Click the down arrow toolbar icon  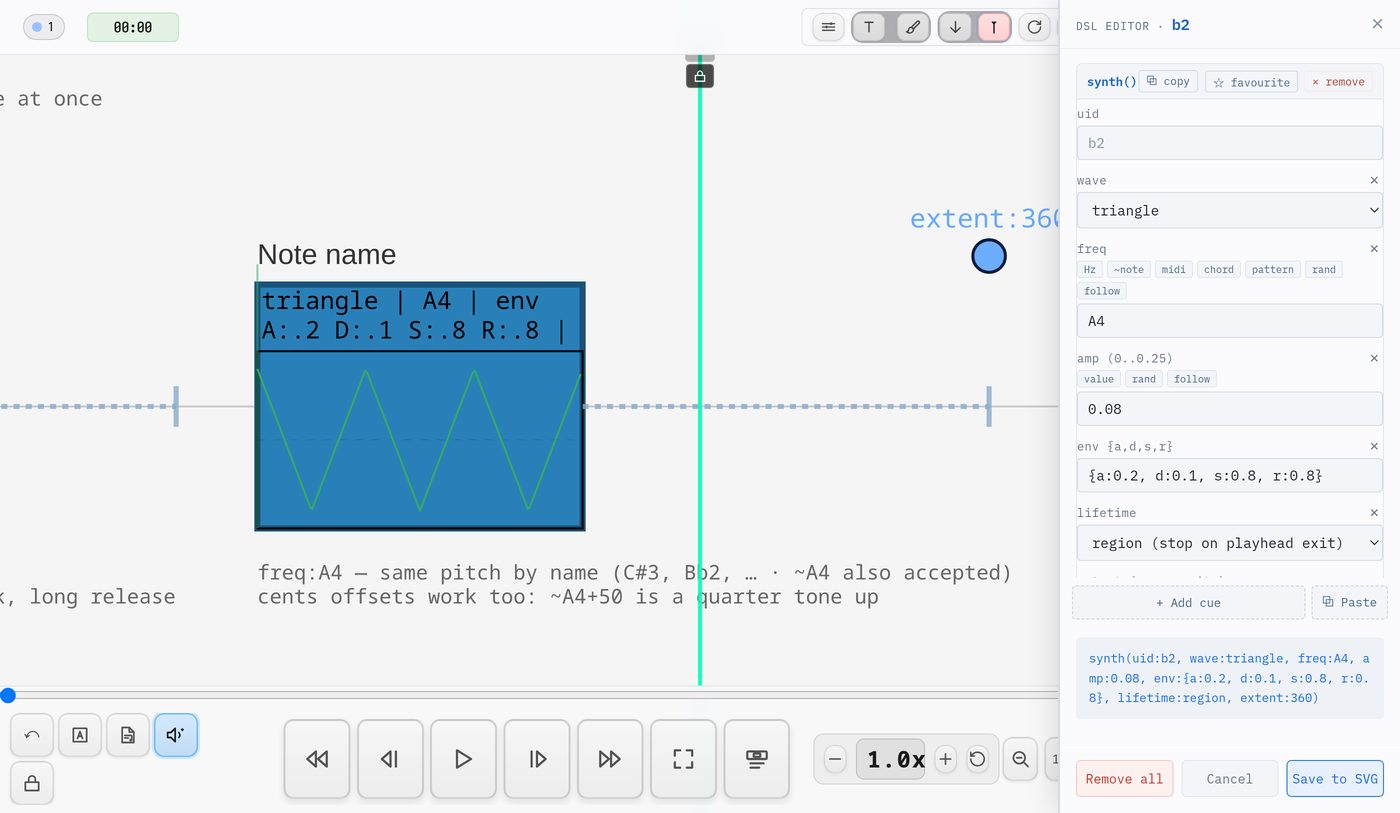[955, 27]
